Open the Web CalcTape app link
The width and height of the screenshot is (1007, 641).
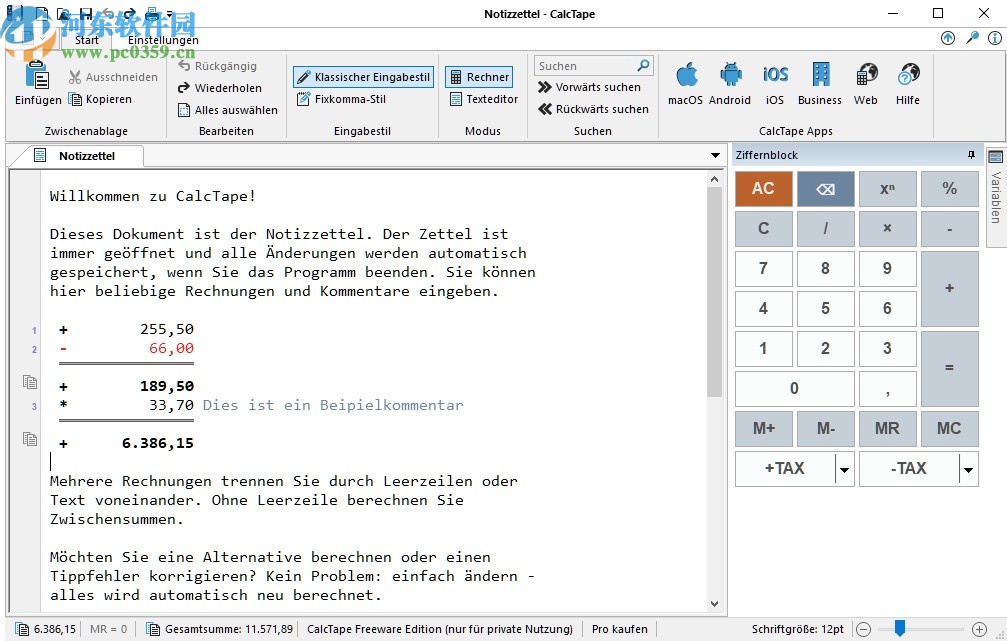coord(866,83)
